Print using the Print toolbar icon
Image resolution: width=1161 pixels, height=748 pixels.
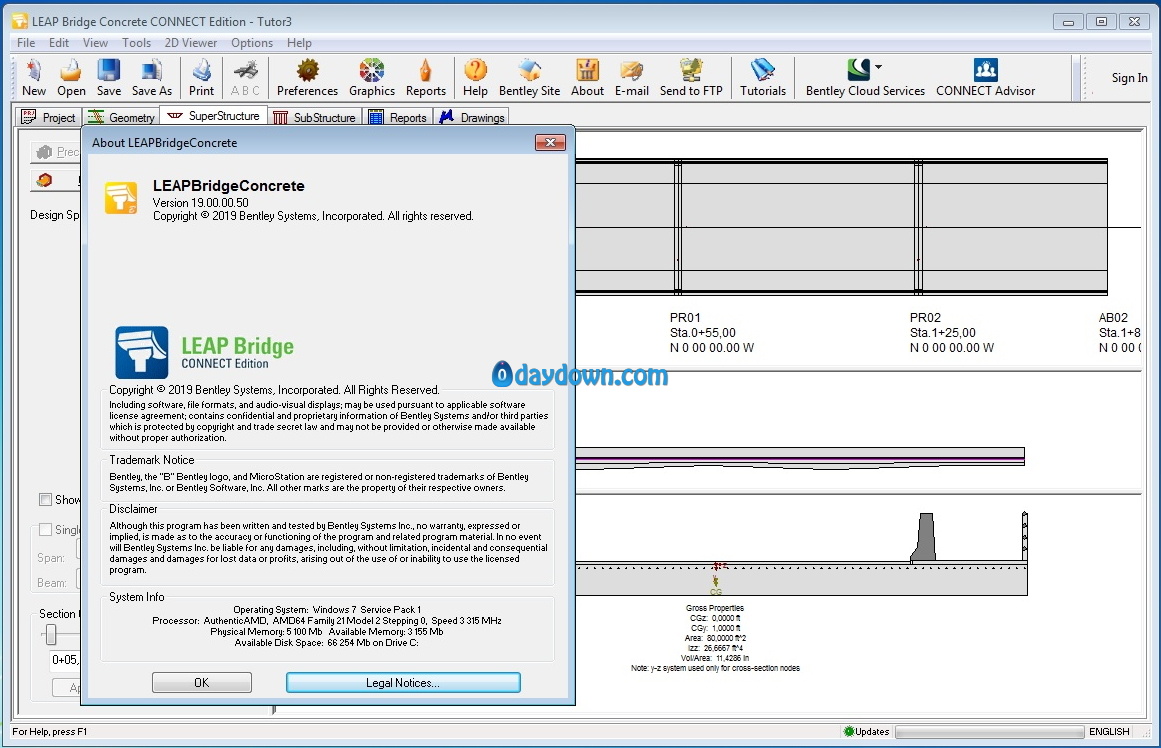pos(201,78)
